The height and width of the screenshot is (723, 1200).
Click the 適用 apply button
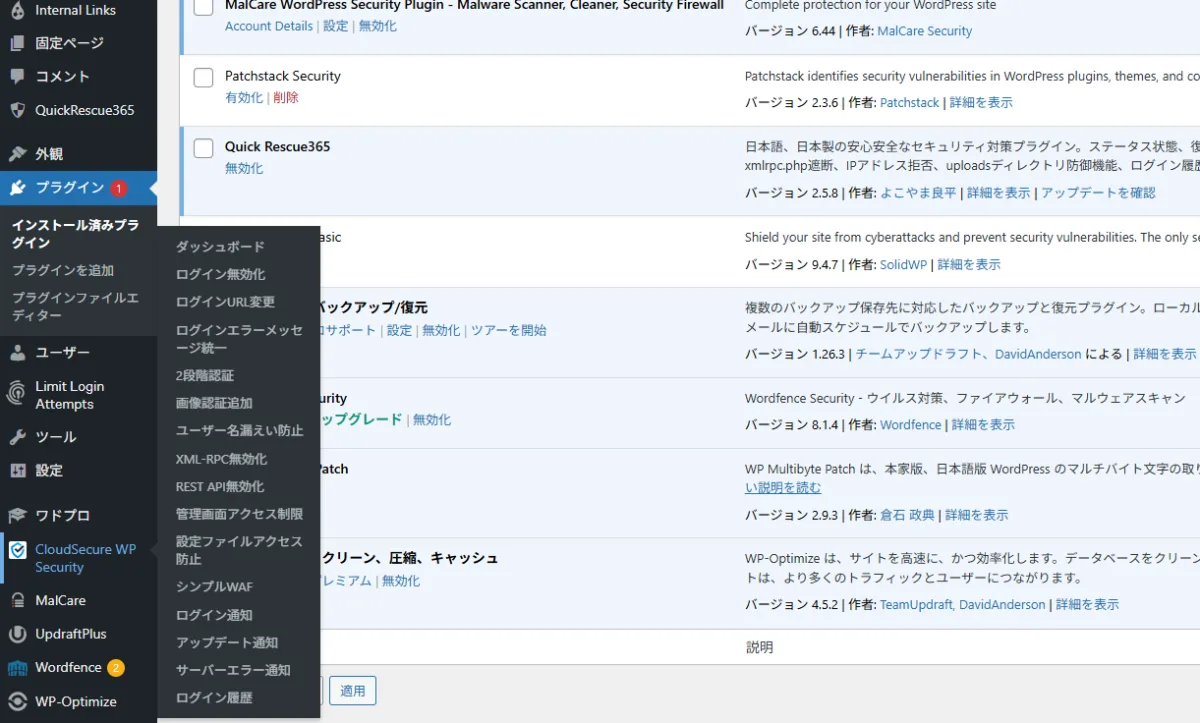(352, 691)
